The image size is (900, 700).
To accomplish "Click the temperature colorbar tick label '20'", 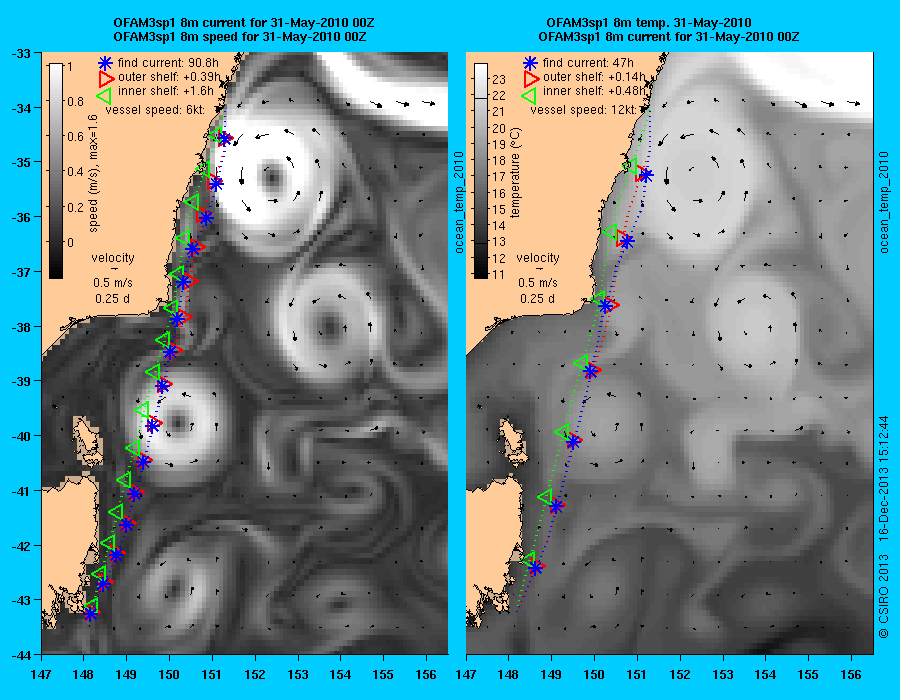I will click(499, 129).
